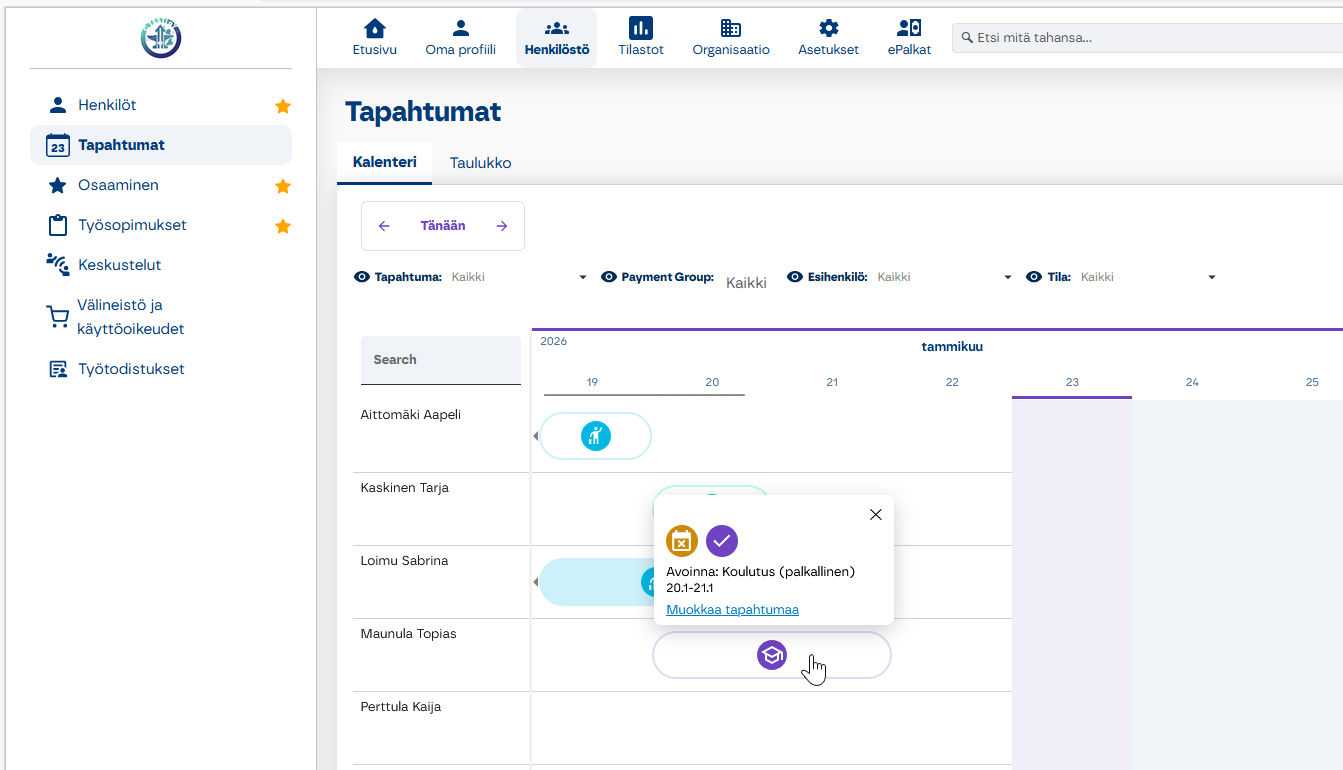Open Työsopimukset in the sidebar
The height and width of the screenshot is (770, 1343).
pos(132,225)
